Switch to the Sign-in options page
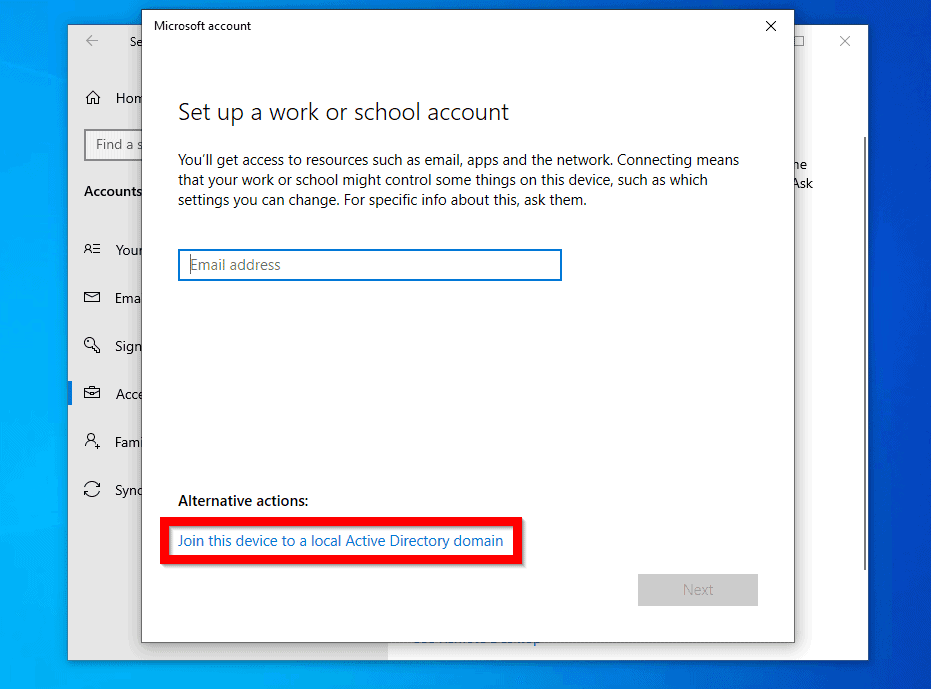 (118, 345)
